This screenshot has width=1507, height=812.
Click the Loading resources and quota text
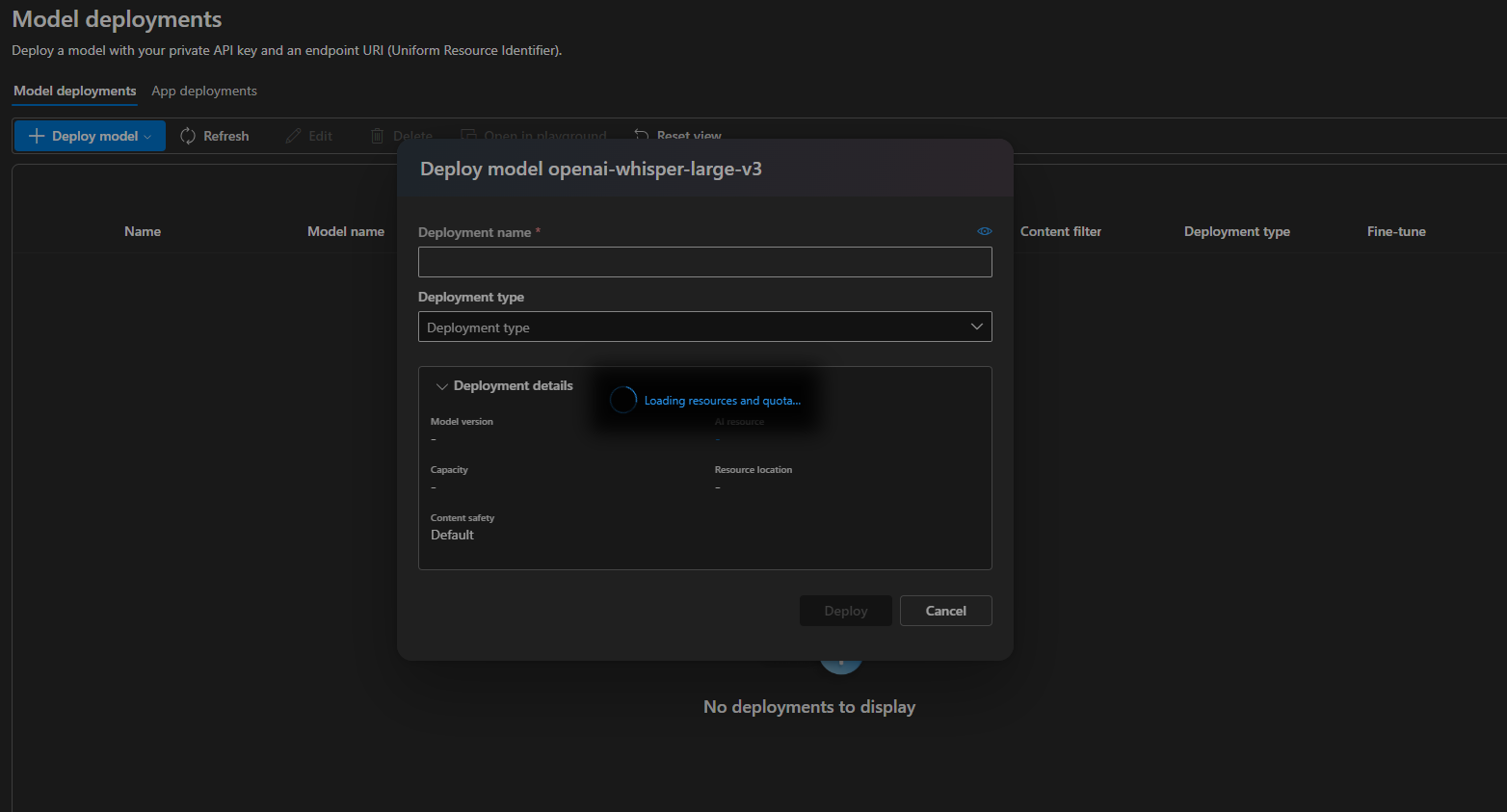[723, 401]
